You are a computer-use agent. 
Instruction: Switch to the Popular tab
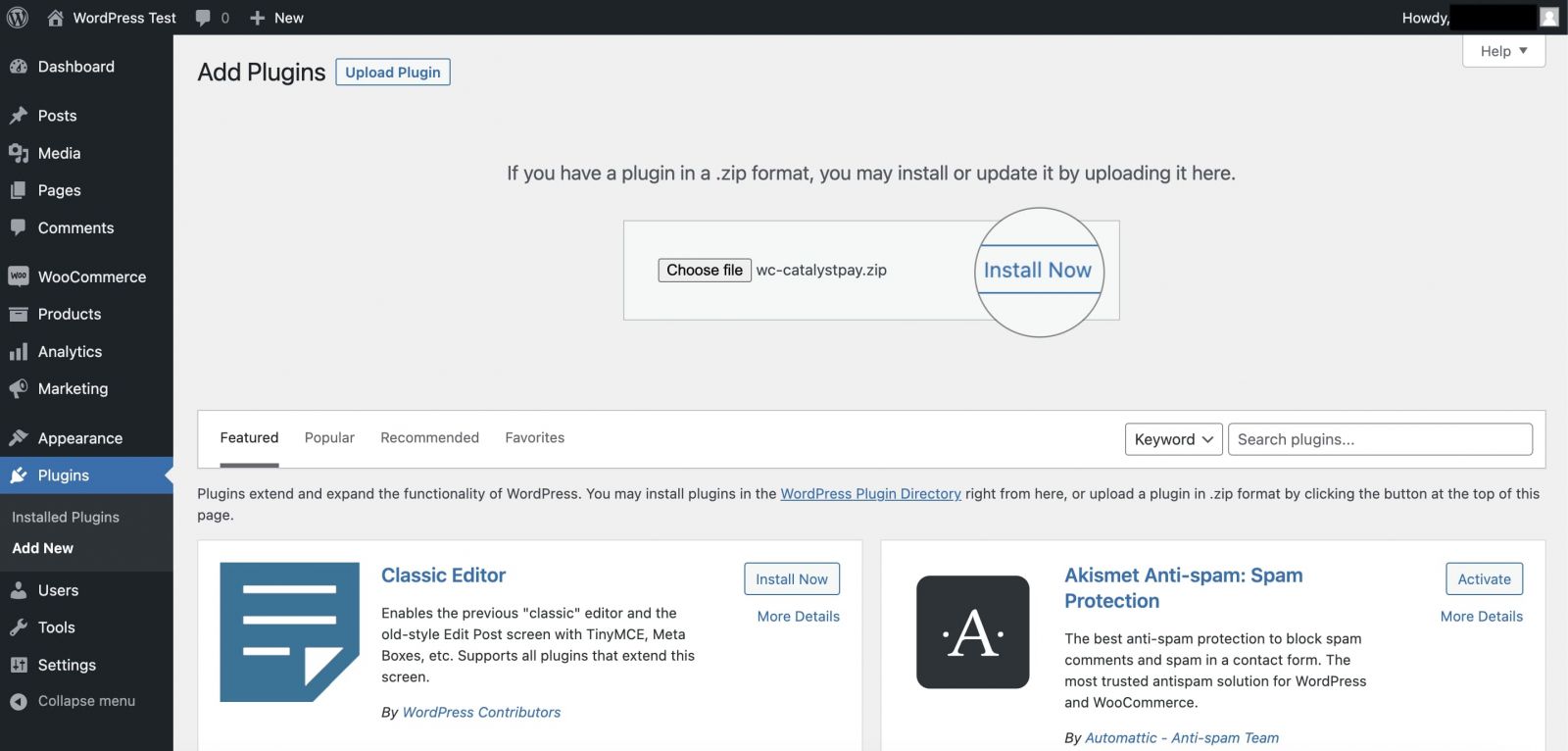pos(329,438)
